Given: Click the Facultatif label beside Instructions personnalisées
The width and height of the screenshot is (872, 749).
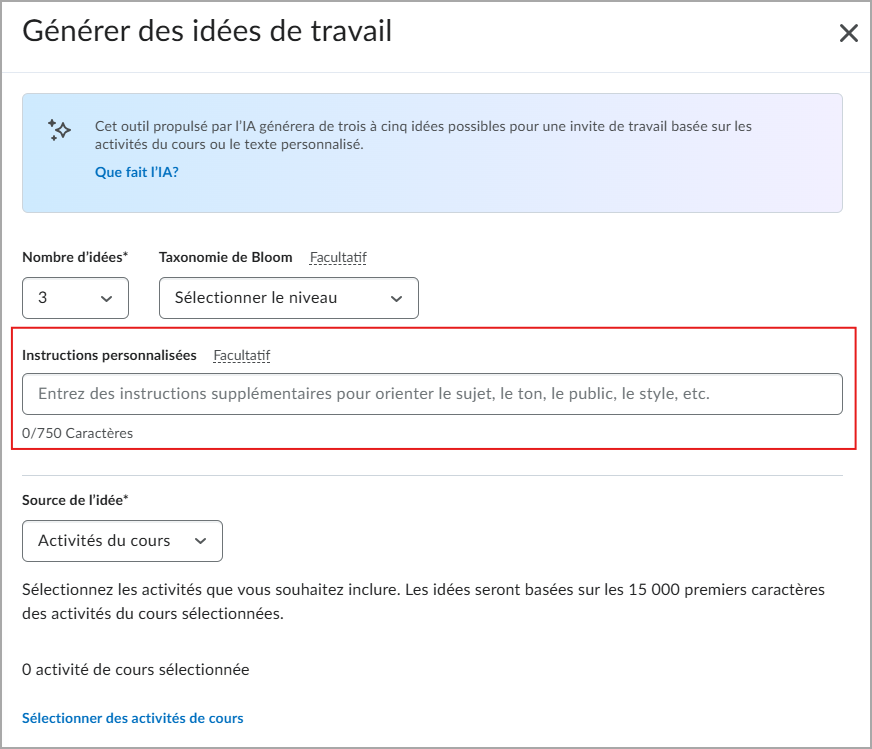Looking at the screenshot, I should click(240, 355).
